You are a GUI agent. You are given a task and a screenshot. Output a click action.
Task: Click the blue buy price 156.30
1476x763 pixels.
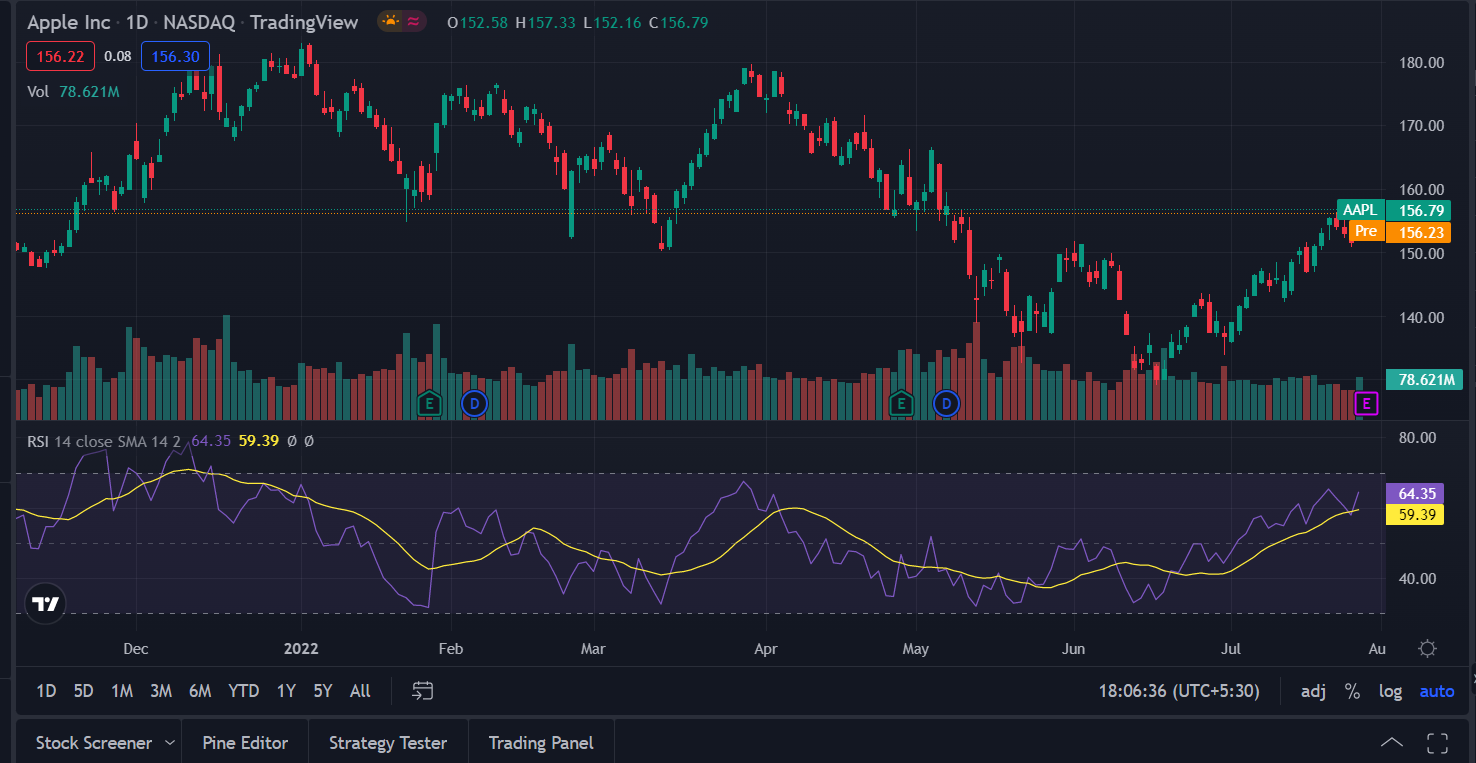[175, 56]
